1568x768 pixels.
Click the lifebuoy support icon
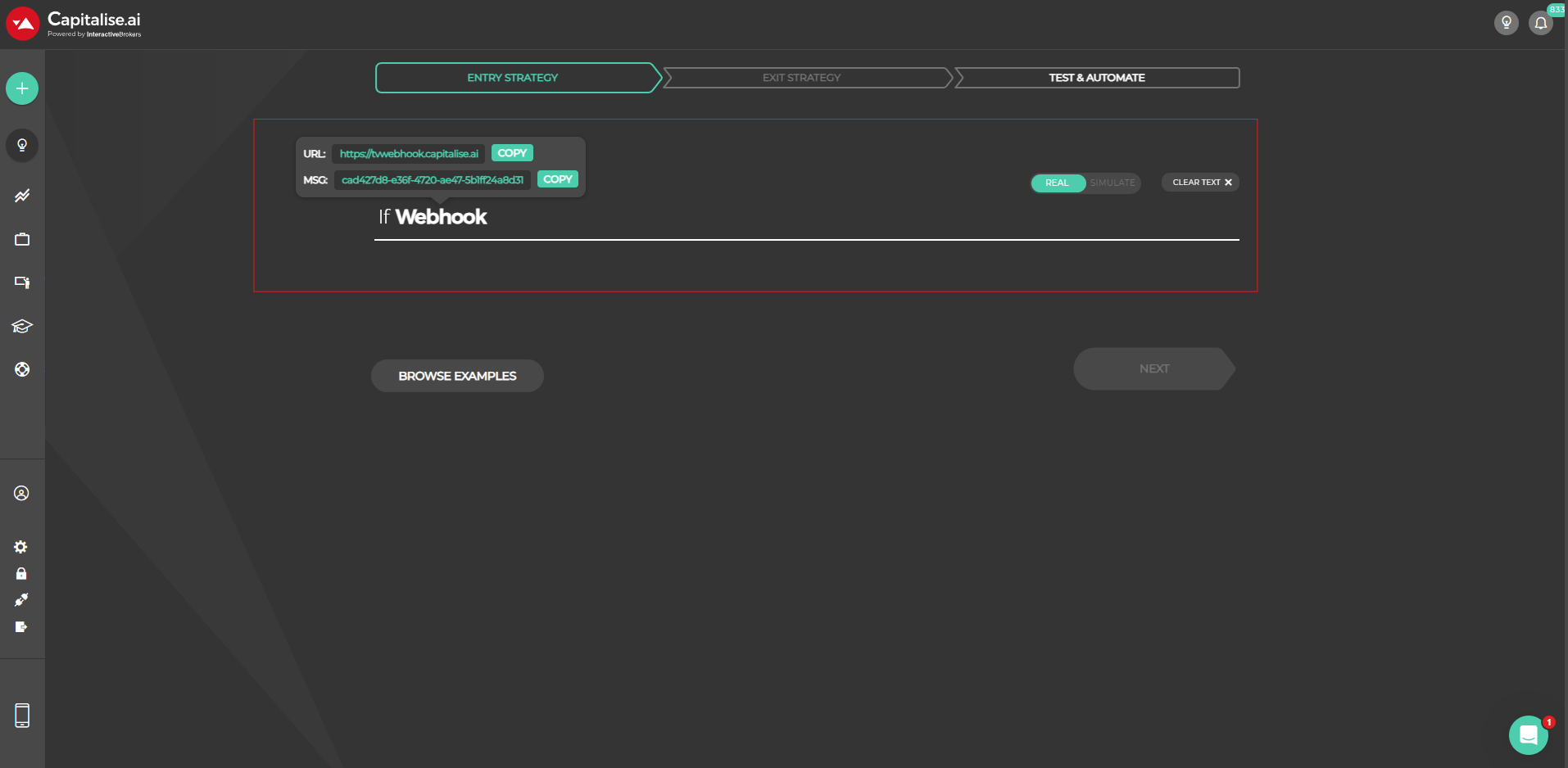(22, 369)
